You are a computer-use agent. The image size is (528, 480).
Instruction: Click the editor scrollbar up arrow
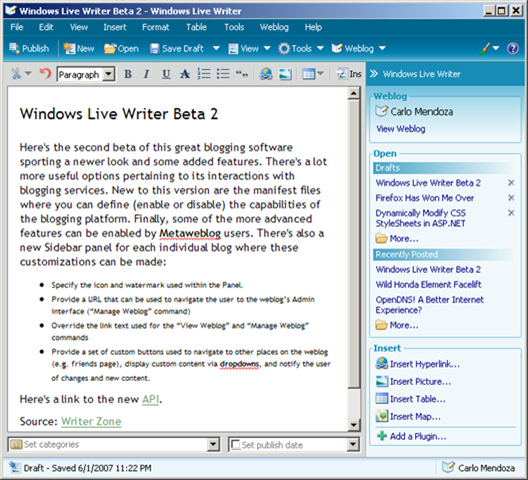click(x=354, y=93)
